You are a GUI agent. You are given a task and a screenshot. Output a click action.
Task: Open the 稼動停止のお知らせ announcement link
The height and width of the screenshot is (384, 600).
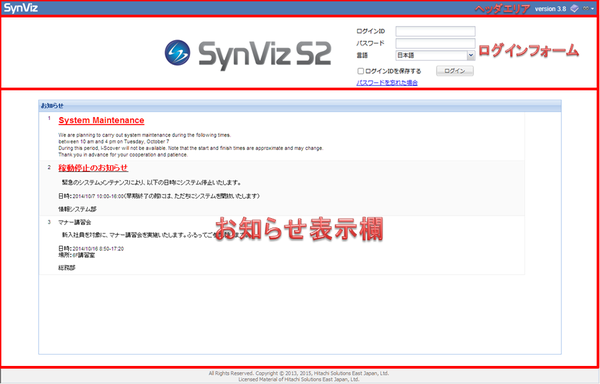(x=93, y=168)
